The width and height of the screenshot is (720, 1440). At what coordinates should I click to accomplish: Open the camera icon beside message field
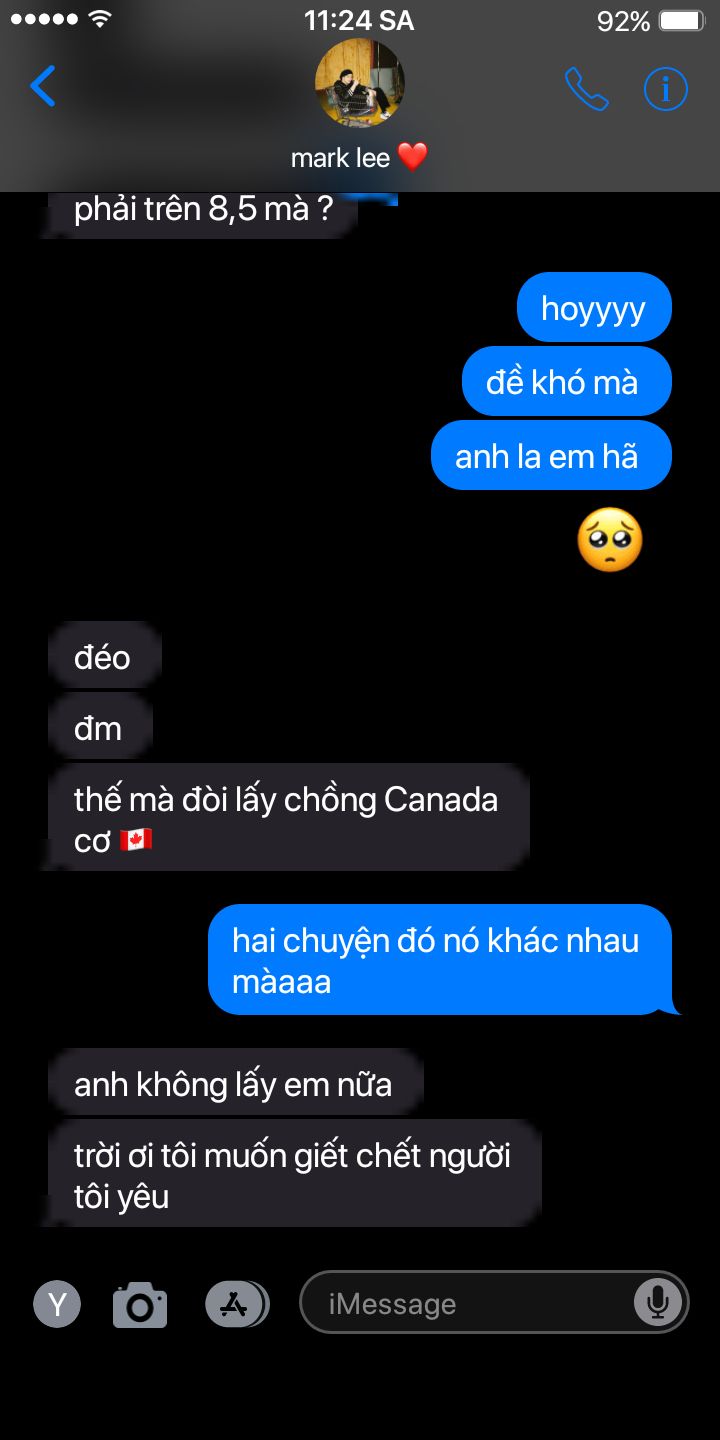point(140,1304)
